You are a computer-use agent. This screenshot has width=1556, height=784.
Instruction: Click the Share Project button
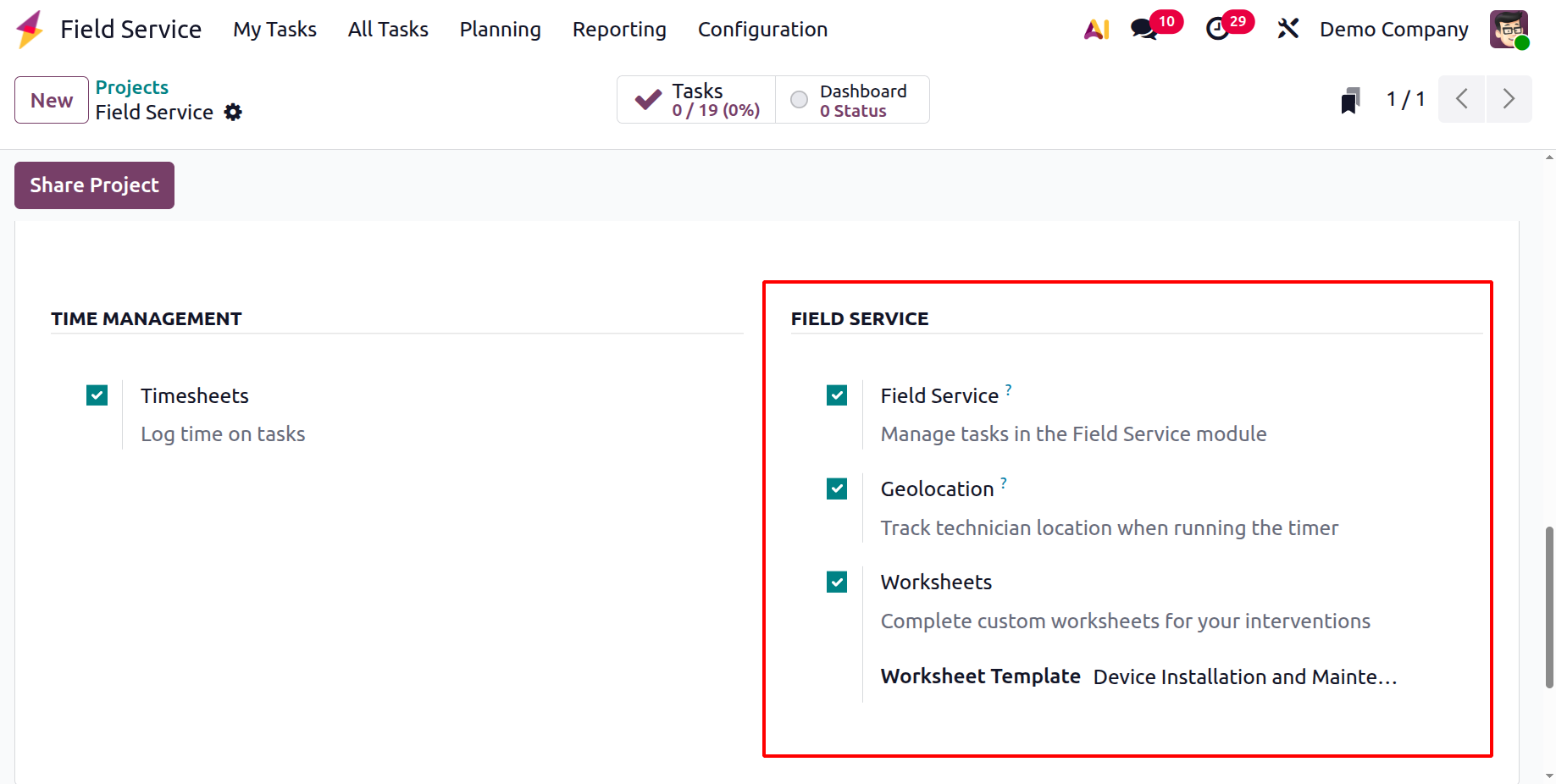(94, 185)
